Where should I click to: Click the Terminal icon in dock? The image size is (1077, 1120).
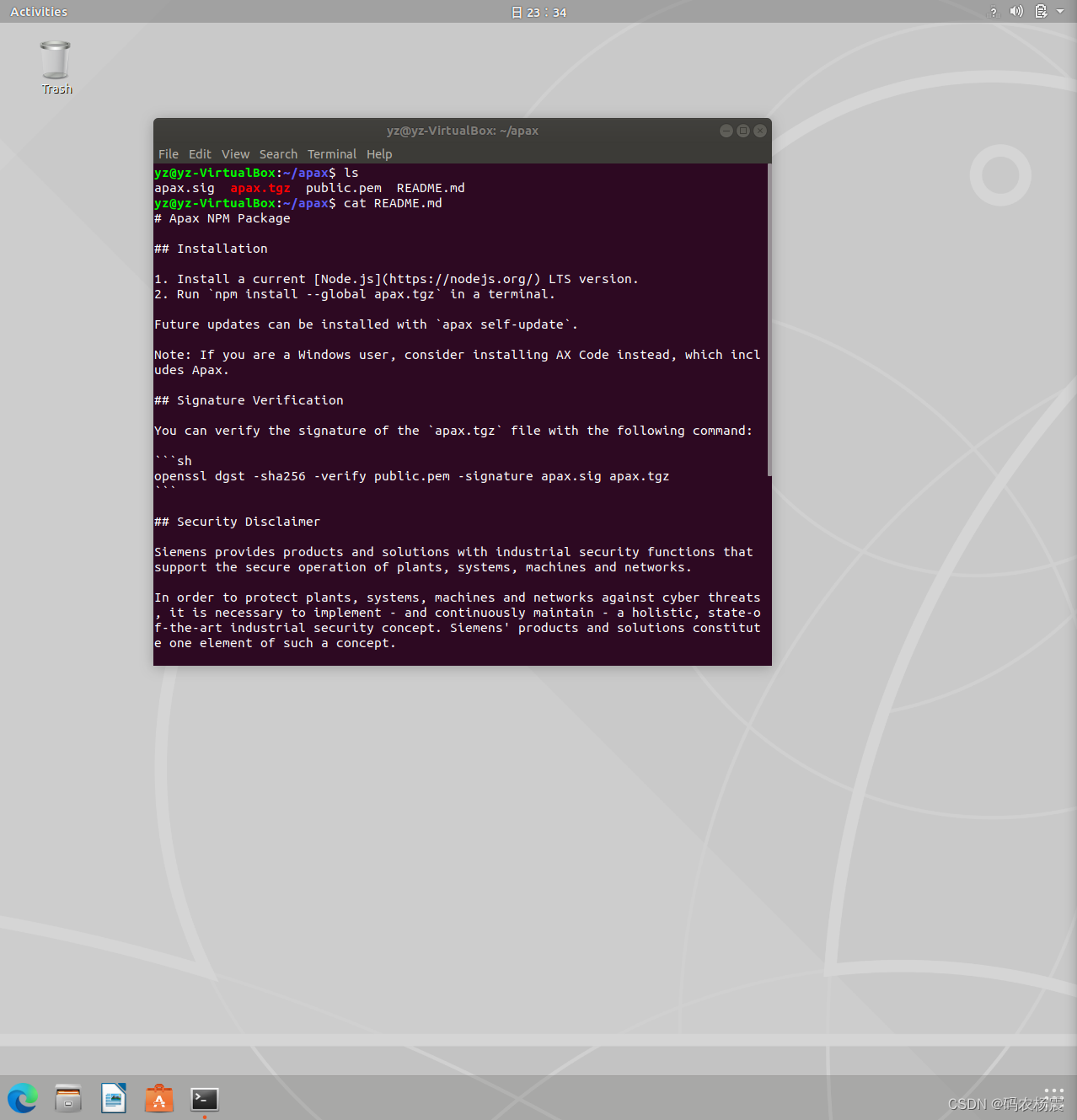(205, 1099)
